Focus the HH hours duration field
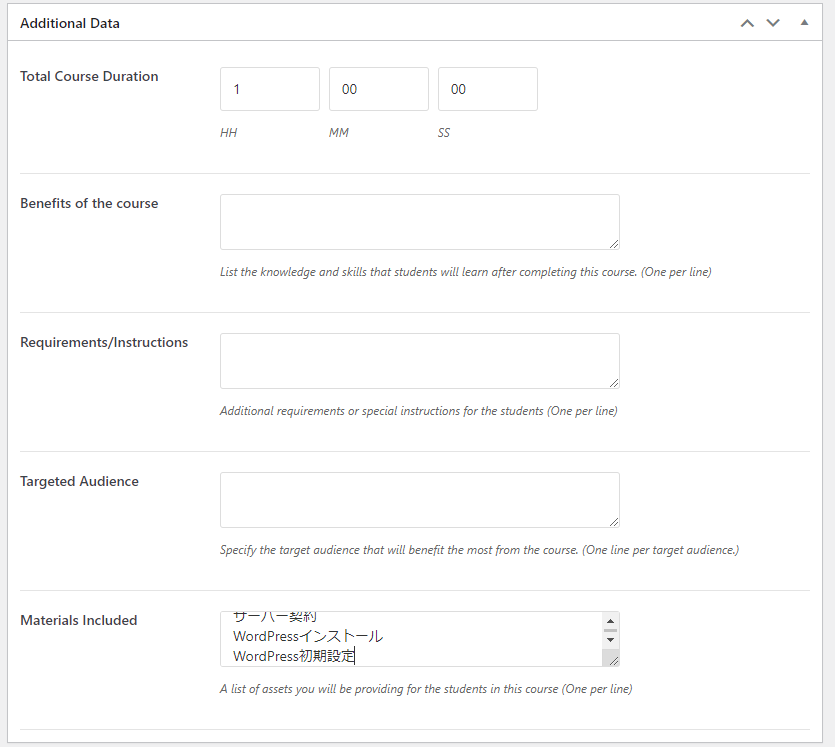835x747 pixels. [269, 89]
